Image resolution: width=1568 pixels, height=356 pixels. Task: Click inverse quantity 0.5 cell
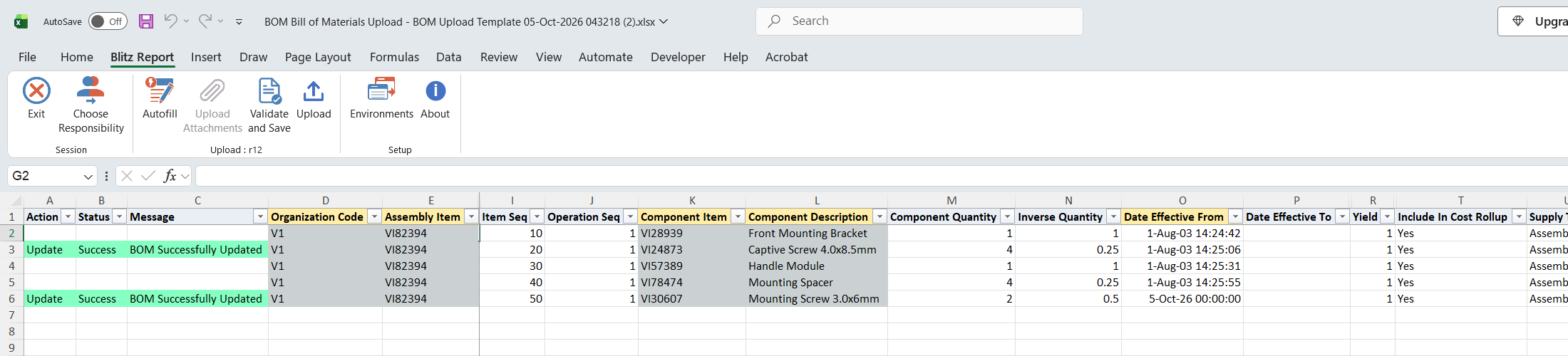pos(1068,299)
